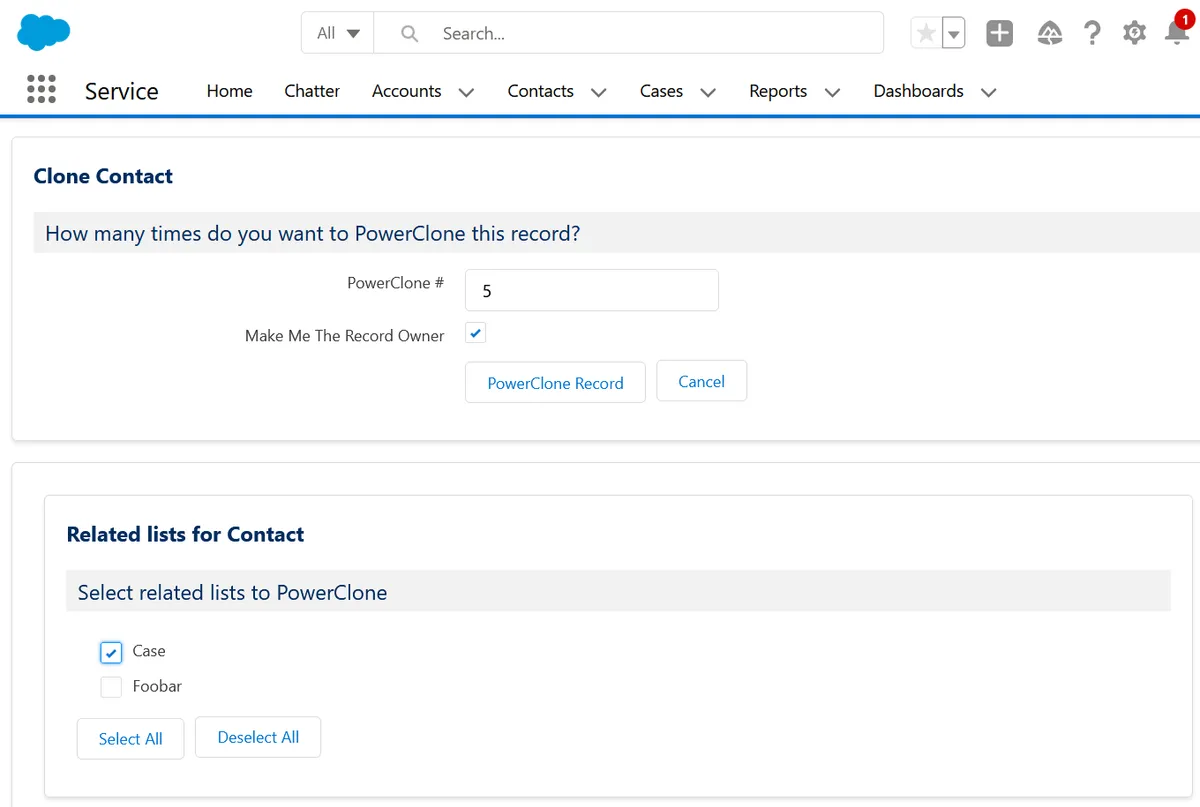Viewport: 1200px width, 807px height.
Task: Expand the Accounts tab chevron
Action: coord(466,92)
